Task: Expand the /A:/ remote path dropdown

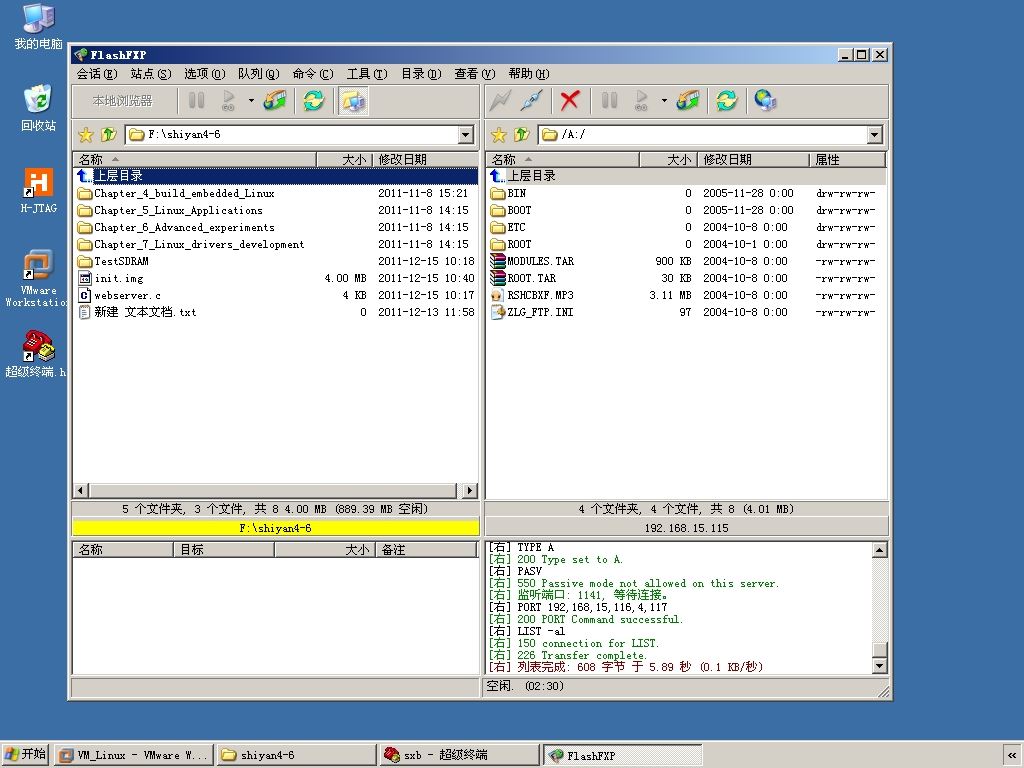Action: [x=875, y=135]
